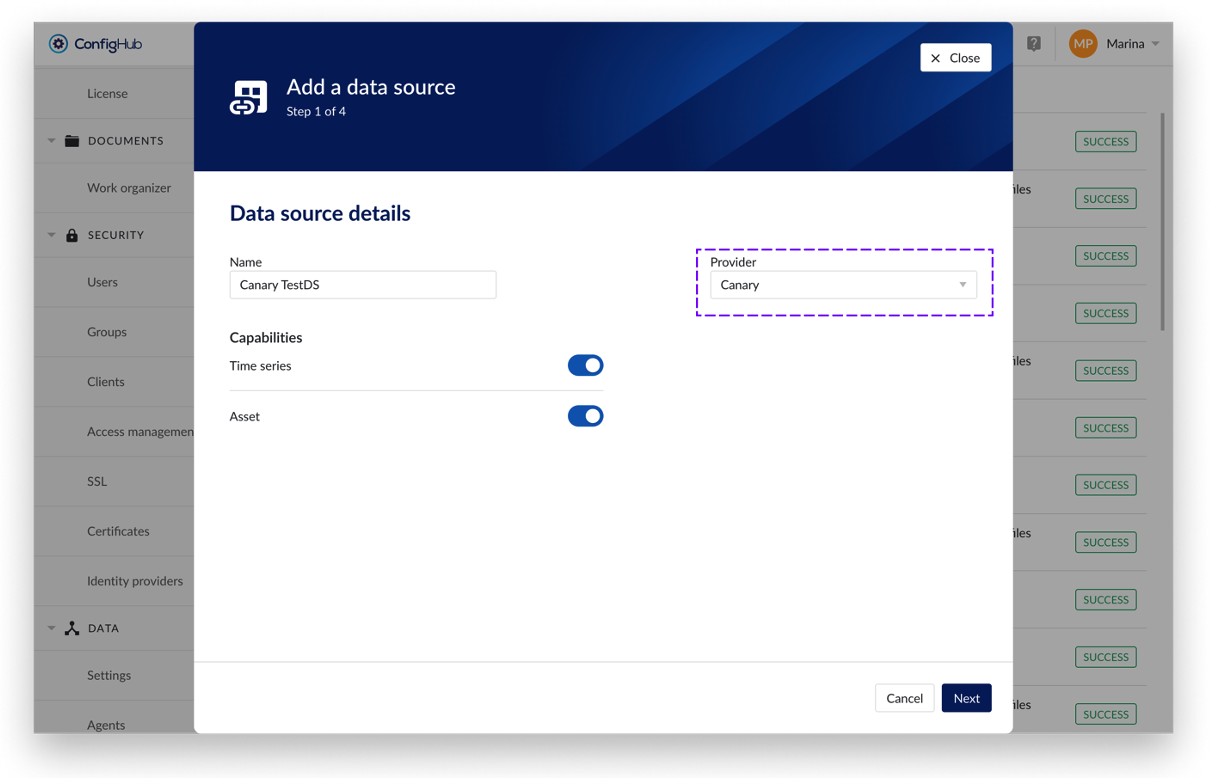Open the Provider dropdown showing Canary
The width and height of the screenshot is (1210, 778).
tap(843, 285)
